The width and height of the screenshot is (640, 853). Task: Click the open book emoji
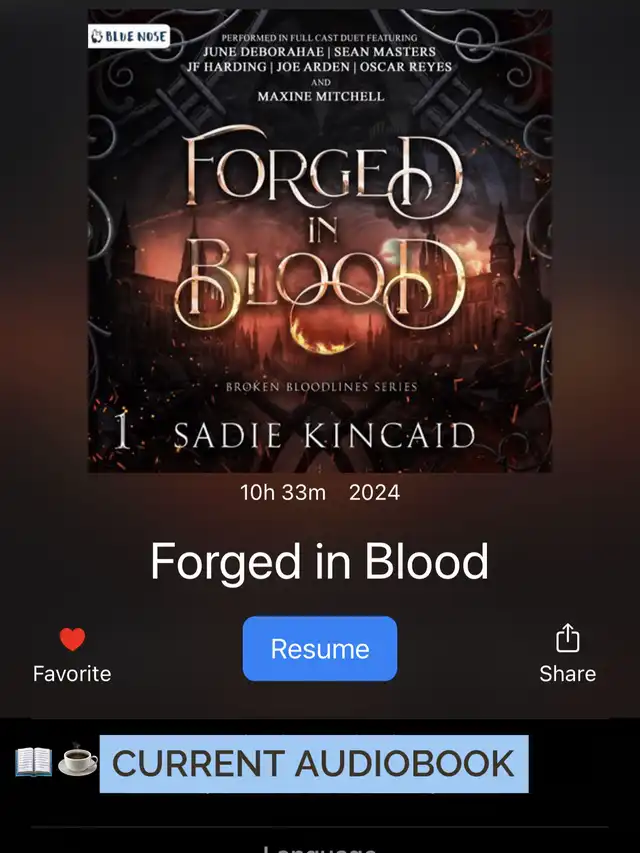coord(34,762)
